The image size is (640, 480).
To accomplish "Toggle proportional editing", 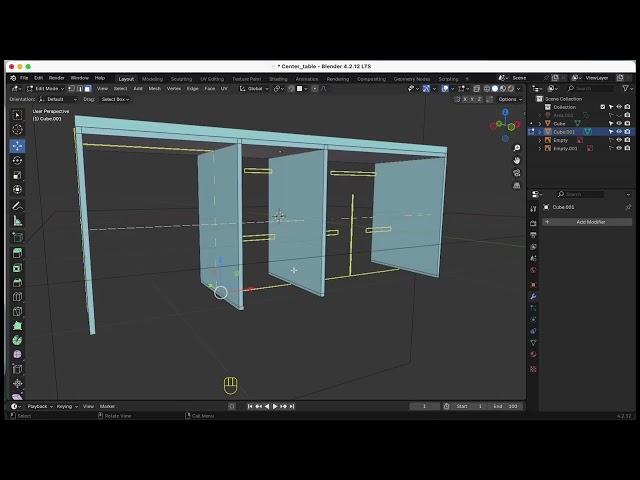I will click(x=315, y=89).
